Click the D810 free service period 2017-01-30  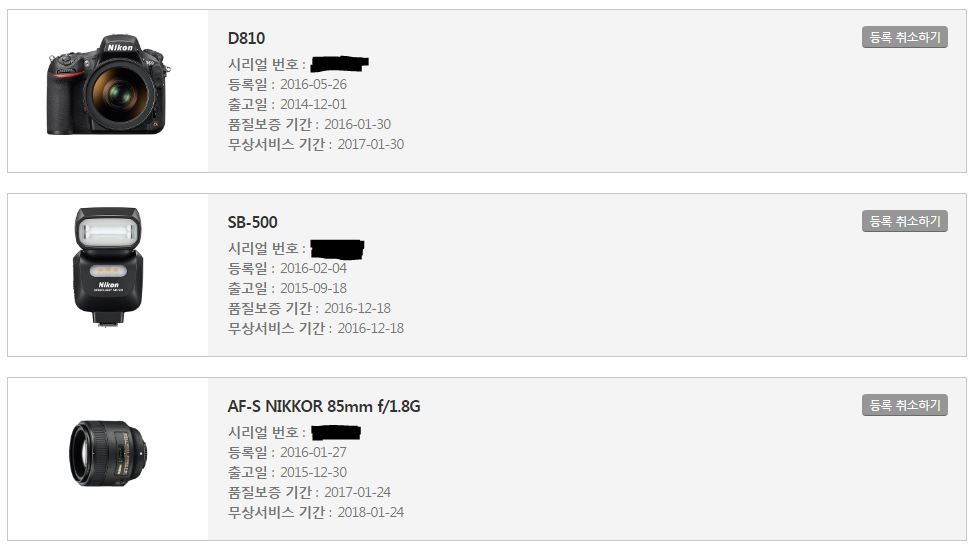click(x=370, y=144)
